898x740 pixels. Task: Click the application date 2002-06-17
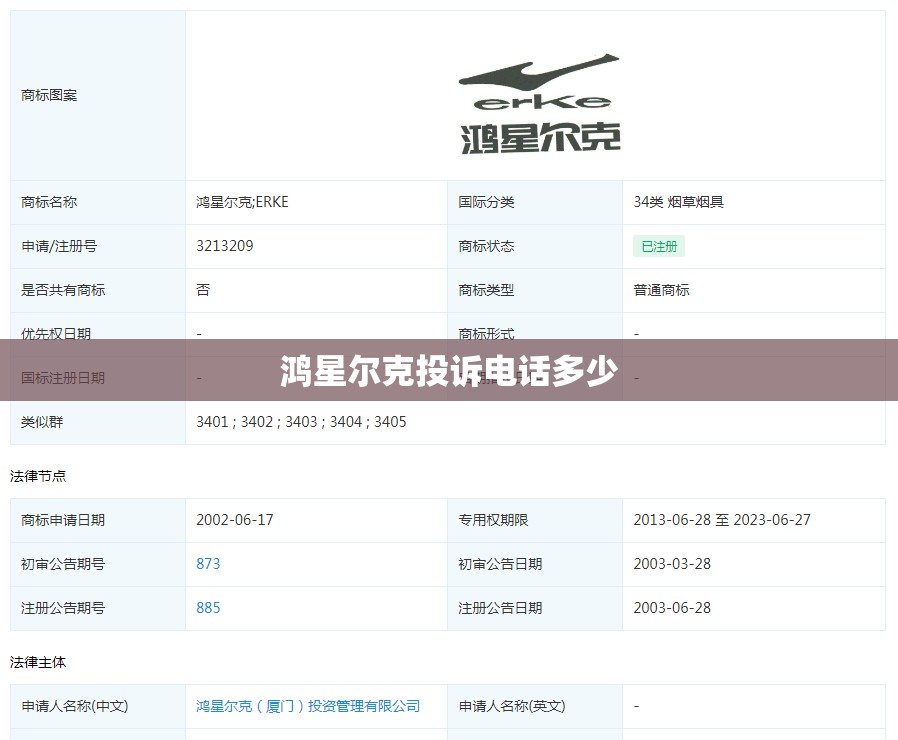click(235, 520)
